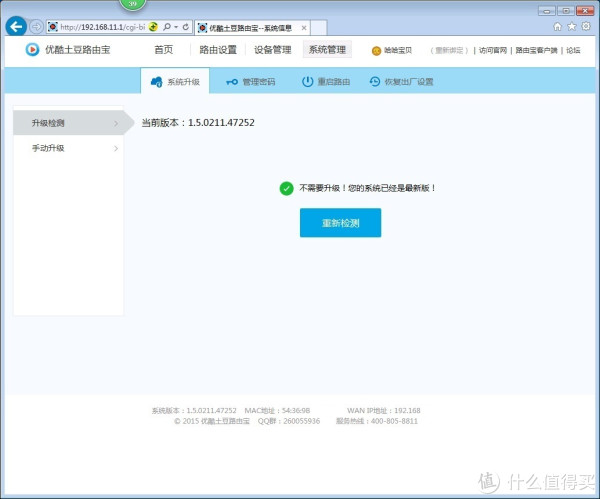The width and height of the screenshot is (600, 499).
Task: Open a new blank browser tab
Action: (x=318, y=28)
